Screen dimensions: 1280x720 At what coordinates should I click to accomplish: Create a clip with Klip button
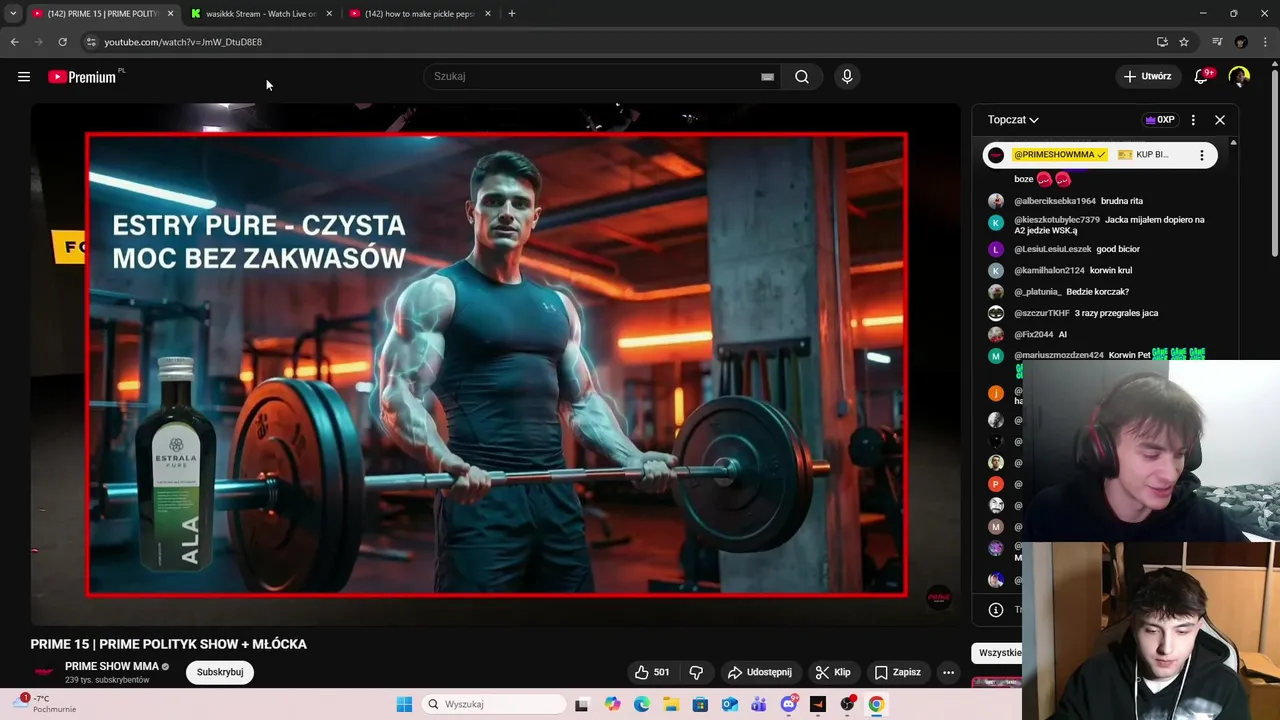833,672
